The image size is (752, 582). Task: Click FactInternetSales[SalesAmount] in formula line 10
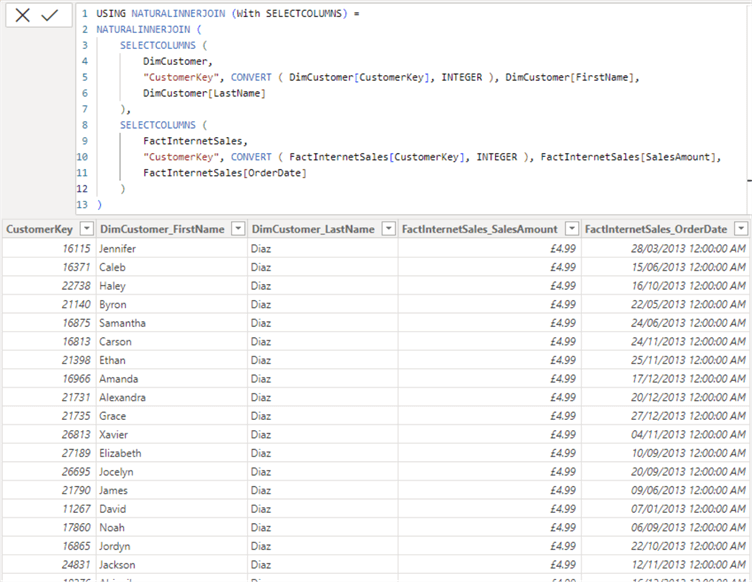click(628, 157)
